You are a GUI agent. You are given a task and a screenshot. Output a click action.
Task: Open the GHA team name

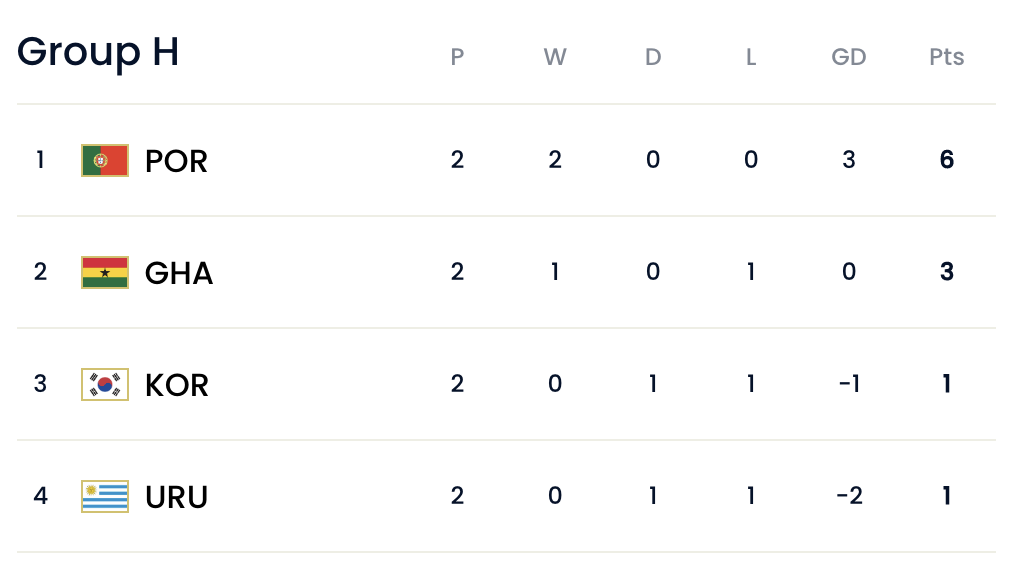(x=179, y=273)
